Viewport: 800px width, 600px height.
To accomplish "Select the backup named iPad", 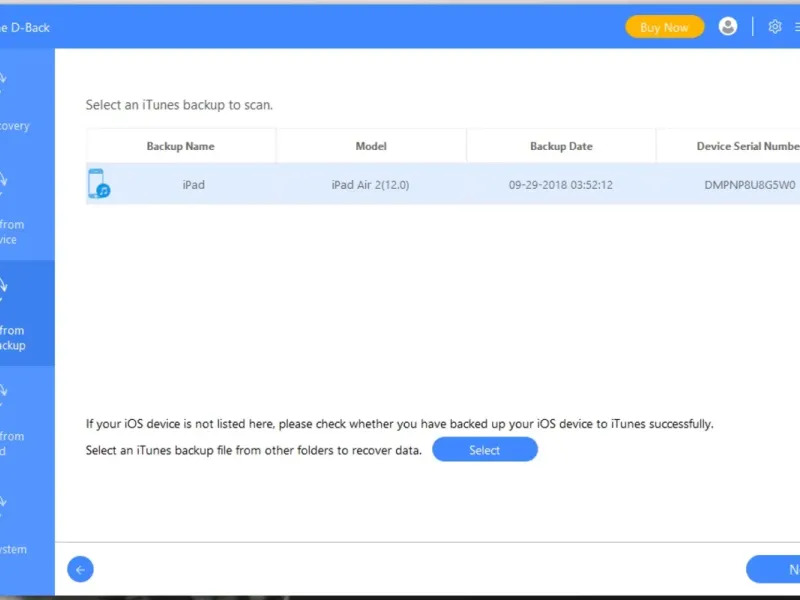I will tap(194, 185).
